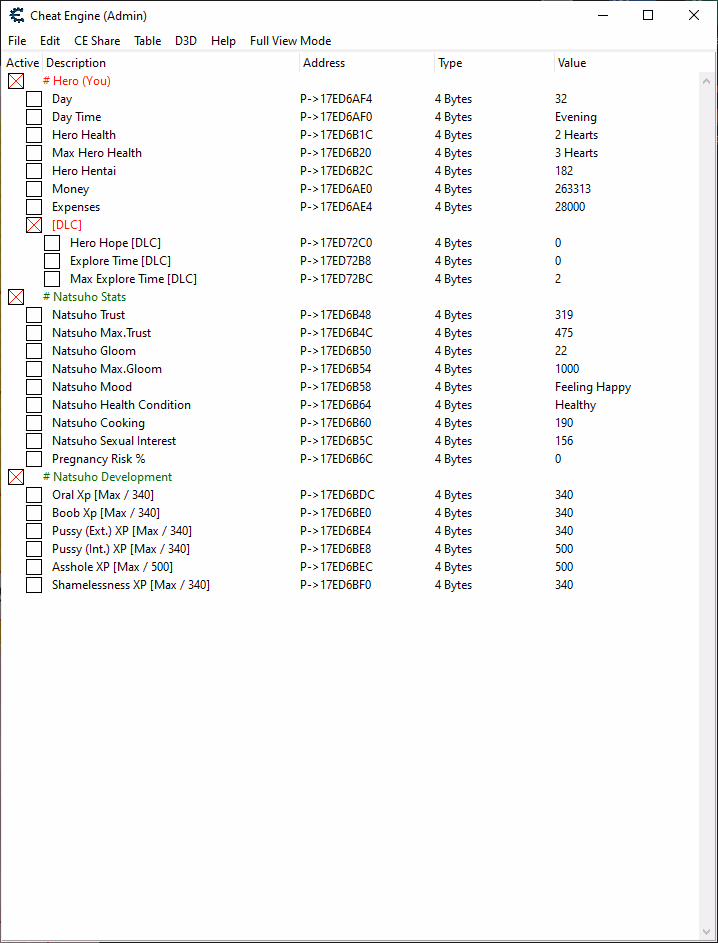718x943 pixels.
Task: Click the scrollbar up arrow
Action: tap(707, 81)
